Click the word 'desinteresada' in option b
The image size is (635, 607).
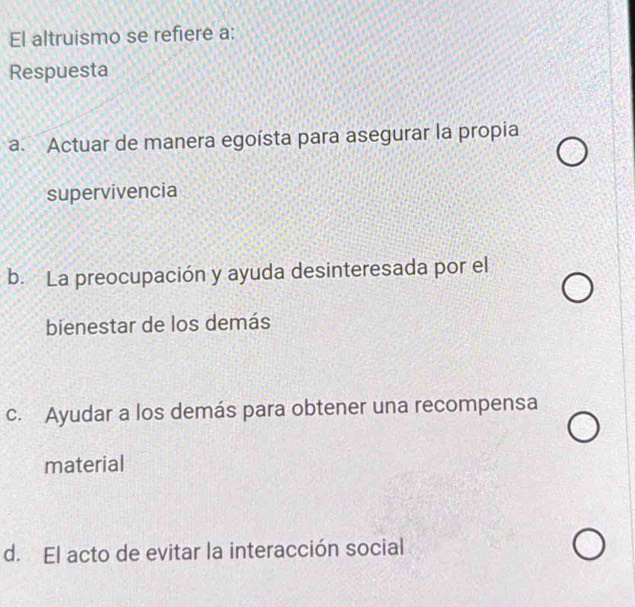[x=369, y=266]
